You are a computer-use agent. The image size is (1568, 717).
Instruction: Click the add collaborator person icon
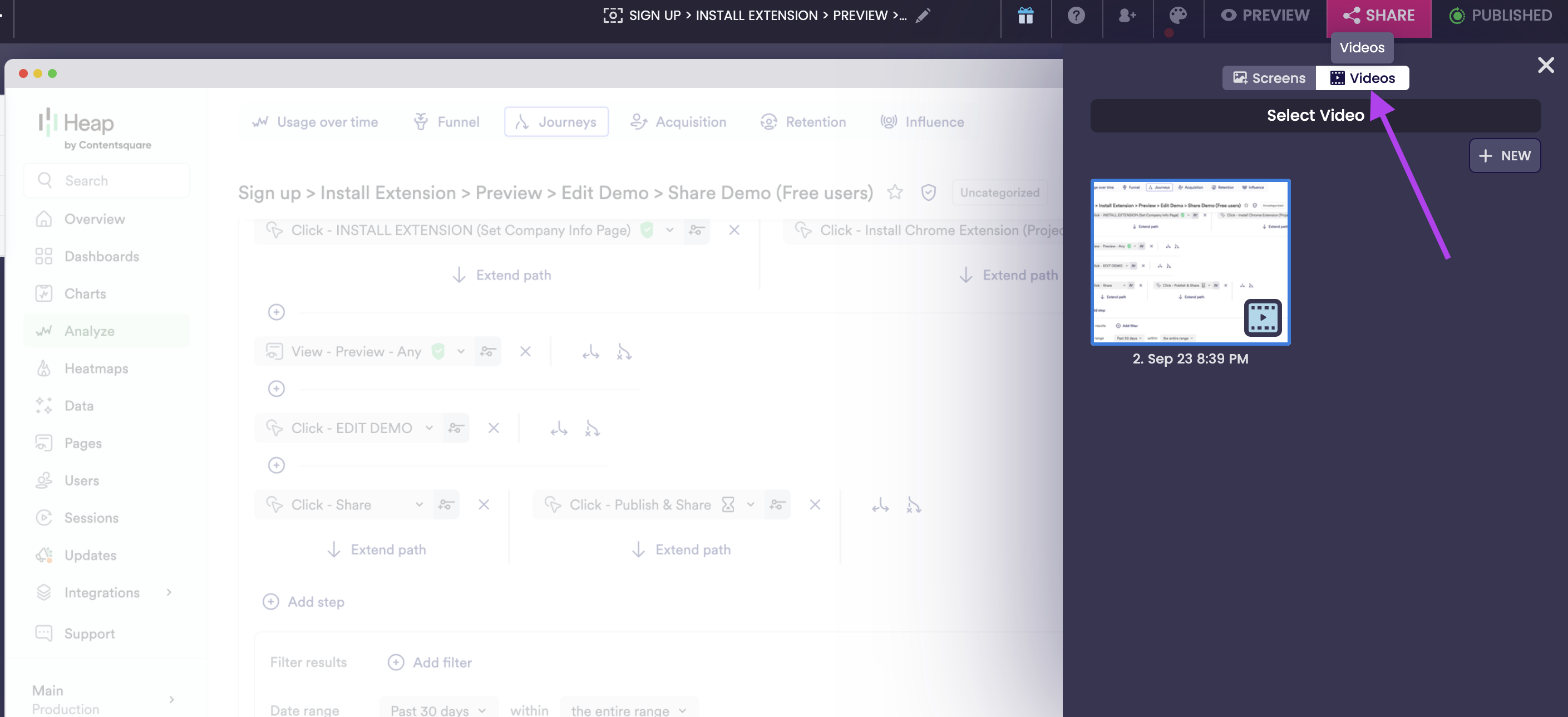click(x=1127, y=15)
